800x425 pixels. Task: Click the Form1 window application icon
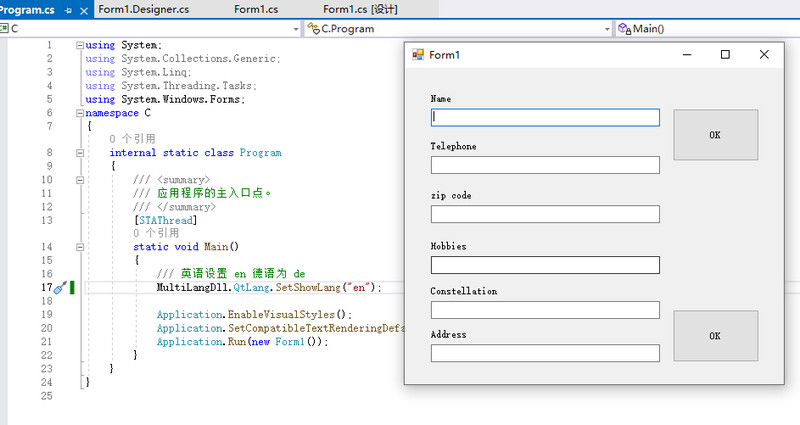[x=418, y=55]
